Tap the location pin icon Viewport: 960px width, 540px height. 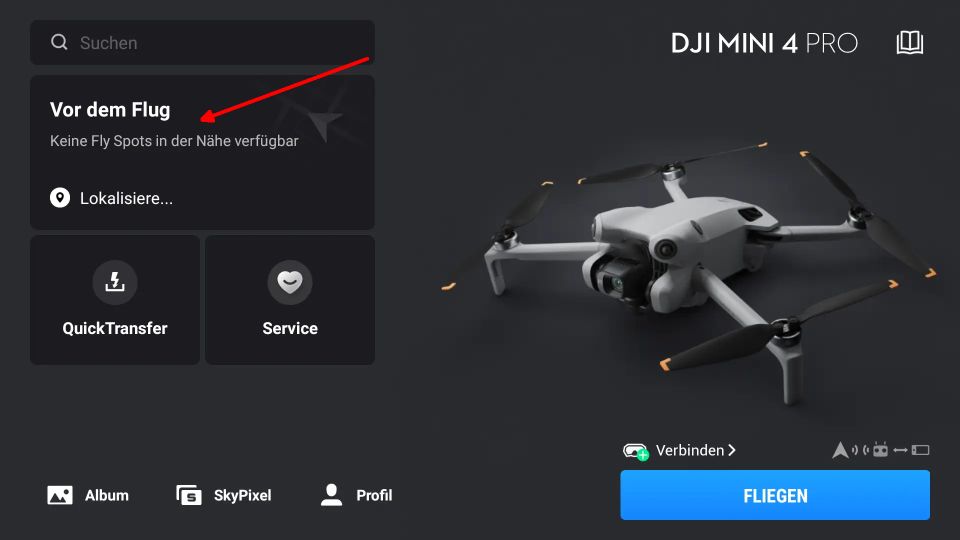[x=60, y=198]
